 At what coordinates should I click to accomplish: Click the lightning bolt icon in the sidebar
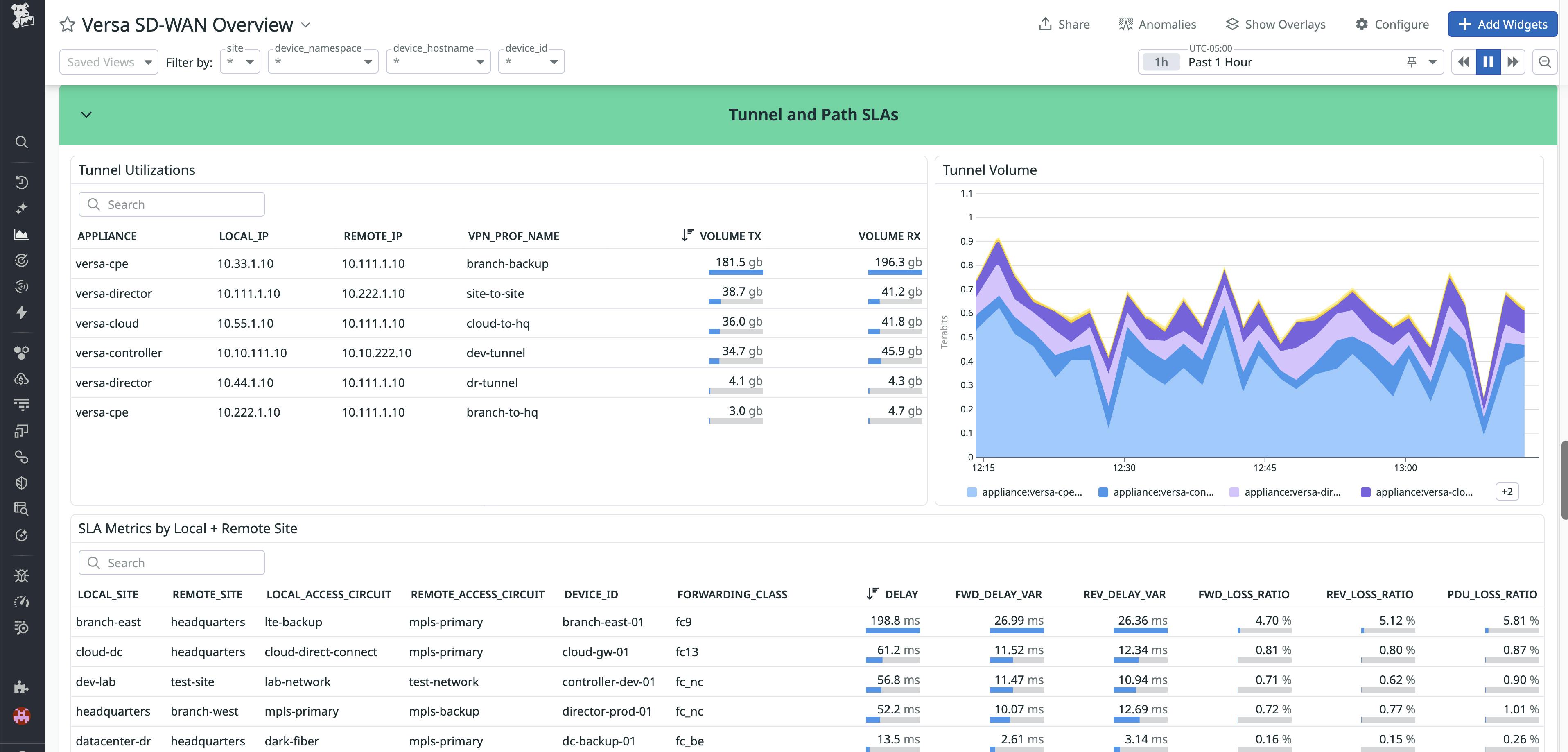point(22,313)
